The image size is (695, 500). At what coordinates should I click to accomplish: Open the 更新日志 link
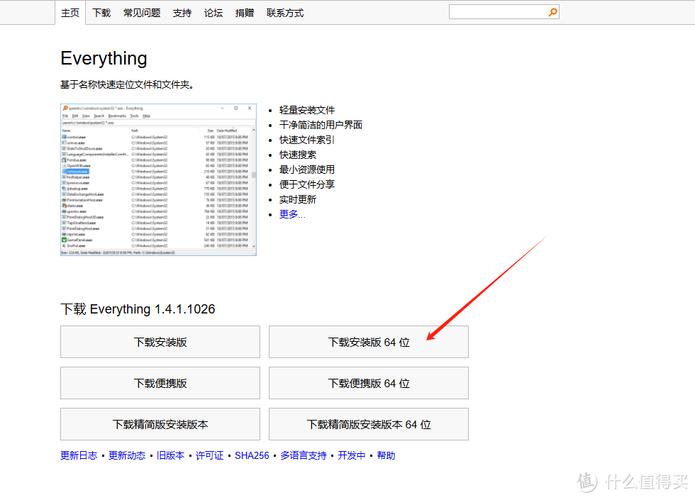[78, 455]
